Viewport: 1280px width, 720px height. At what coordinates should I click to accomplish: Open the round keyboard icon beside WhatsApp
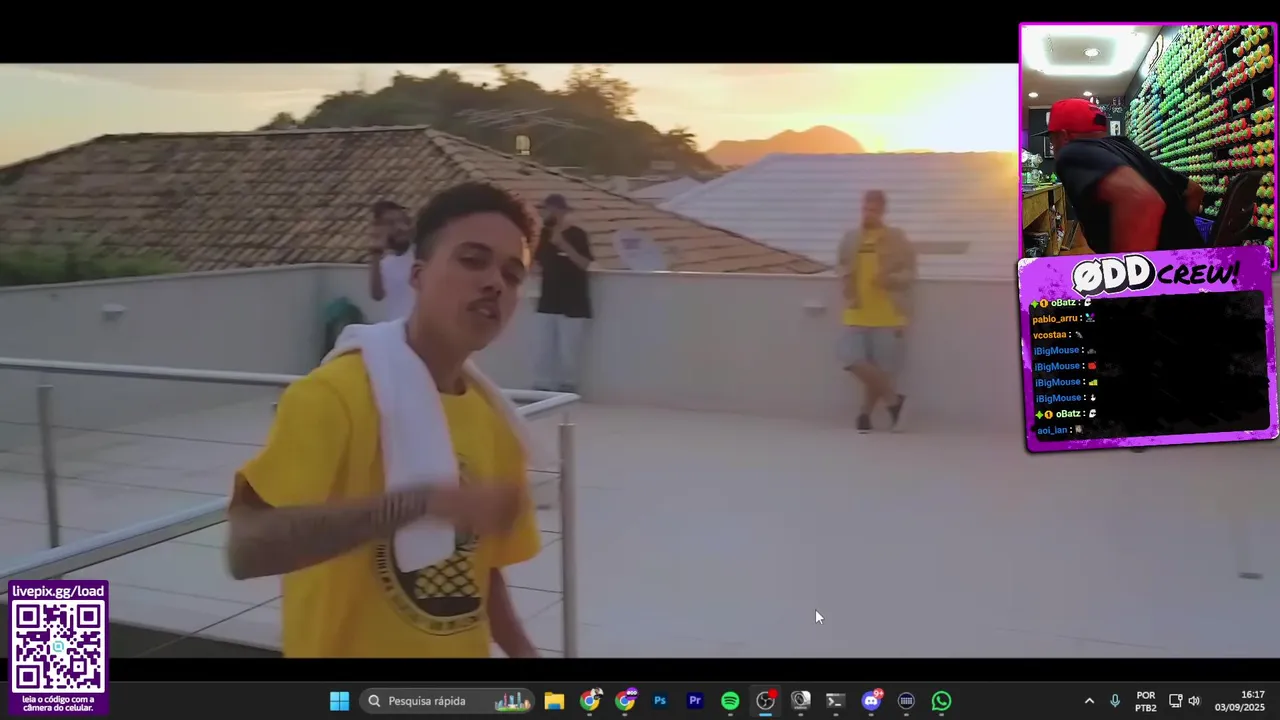pos(906,701)
